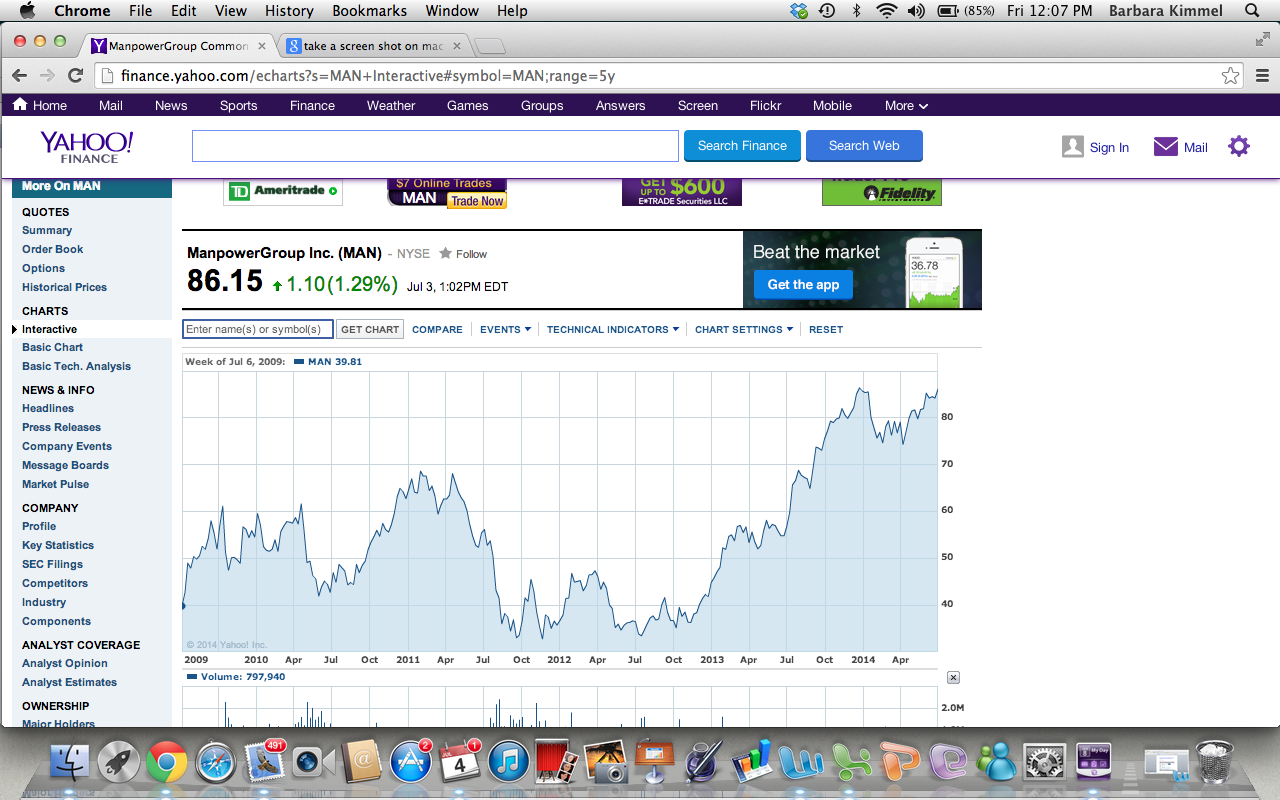Expand the More menu in Yahoo navbar
1280x800 pixels.
tap(906, 105)
